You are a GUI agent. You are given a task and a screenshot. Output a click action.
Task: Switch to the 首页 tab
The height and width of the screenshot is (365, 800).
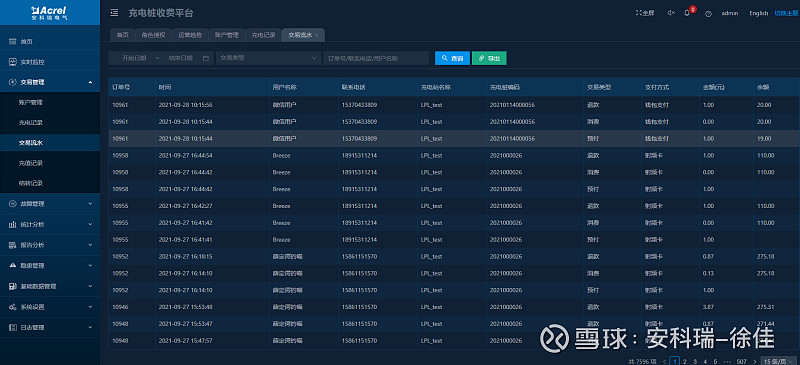pyautogui.click(x=122, y=35)
